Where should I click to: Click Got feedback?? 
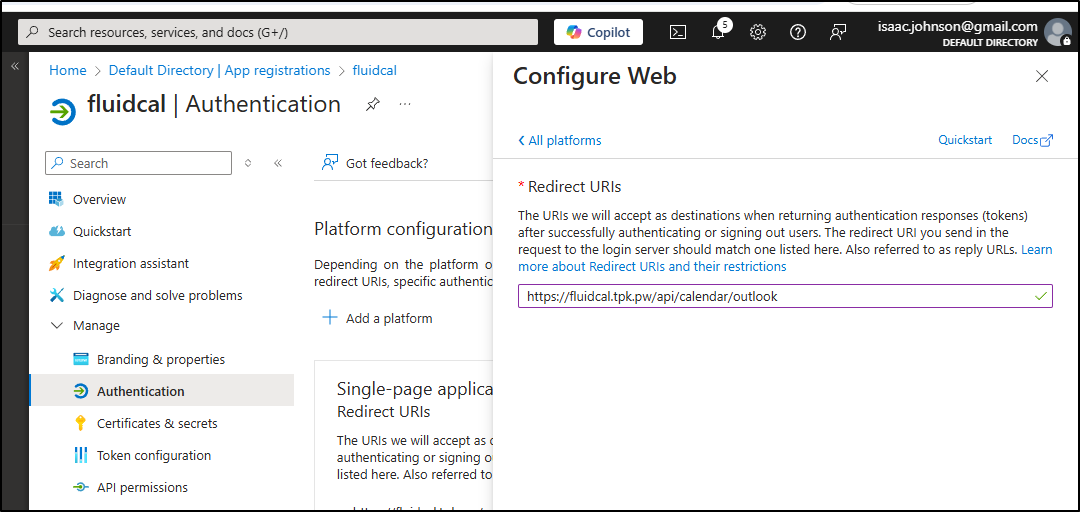[x=375, y=163]
